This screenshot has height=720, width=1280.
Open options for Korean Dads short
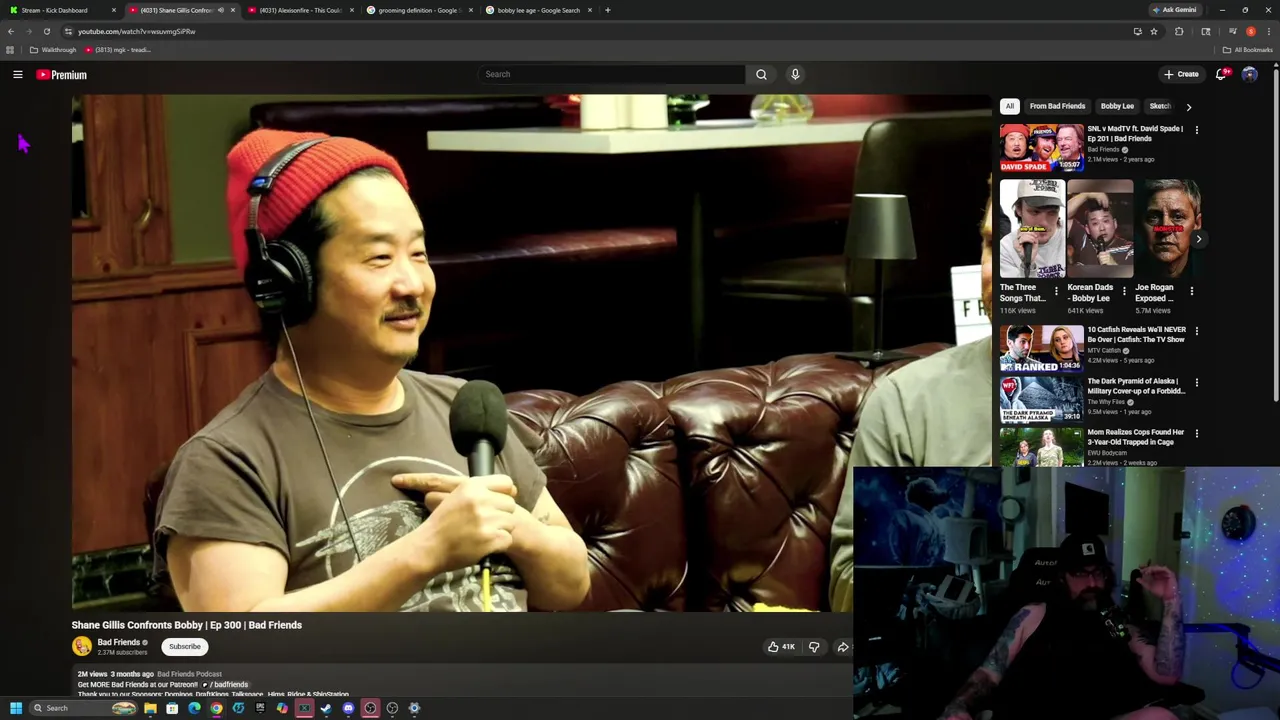click(x=1124, y=291)
